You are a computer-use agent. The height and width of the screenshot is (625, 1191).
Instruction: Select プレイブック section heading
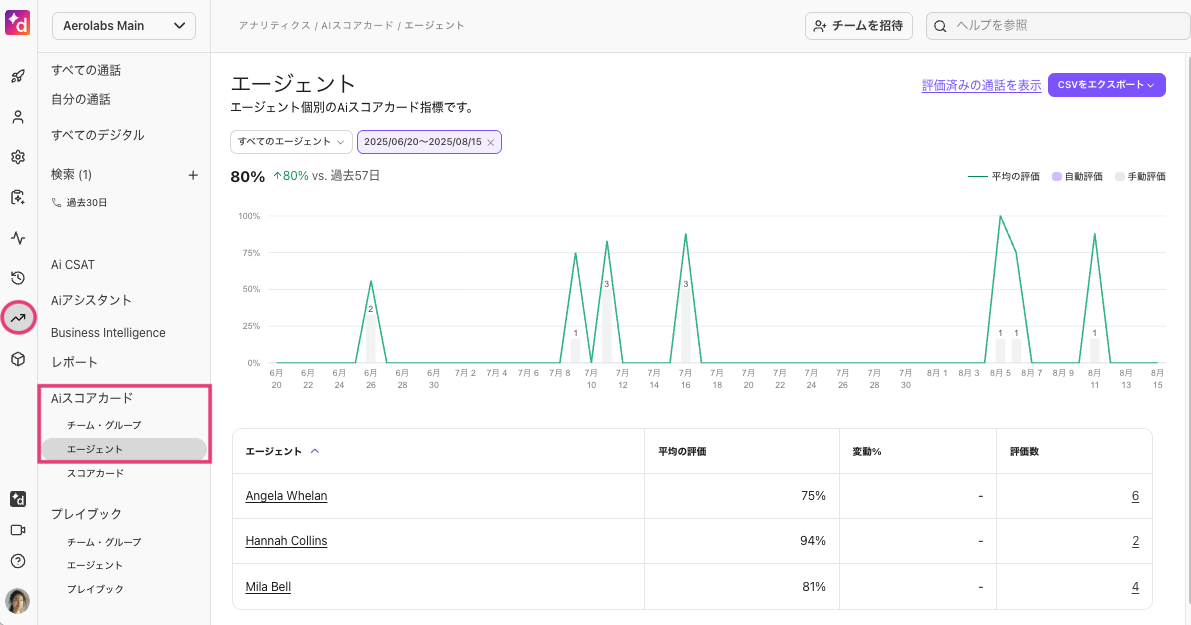[x=86, y=514]
